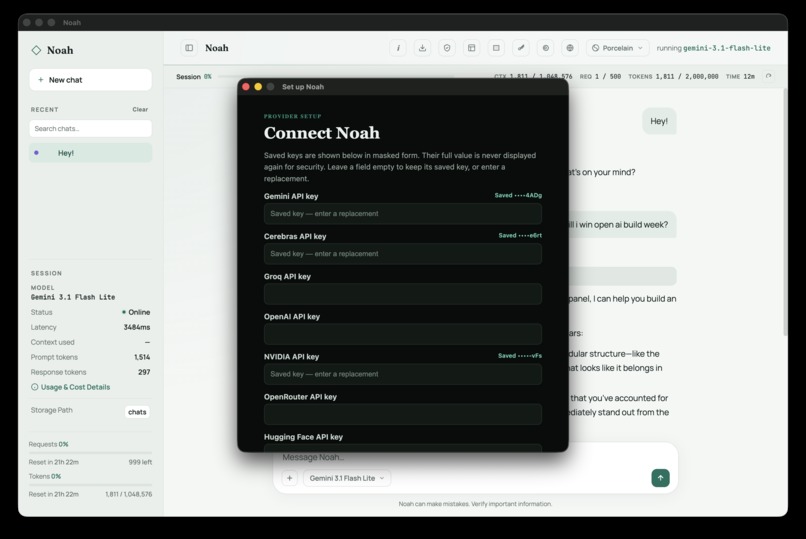
Task: Toggle the sidebar panel icon beside Noah title
Action: (x=189, y=48)
